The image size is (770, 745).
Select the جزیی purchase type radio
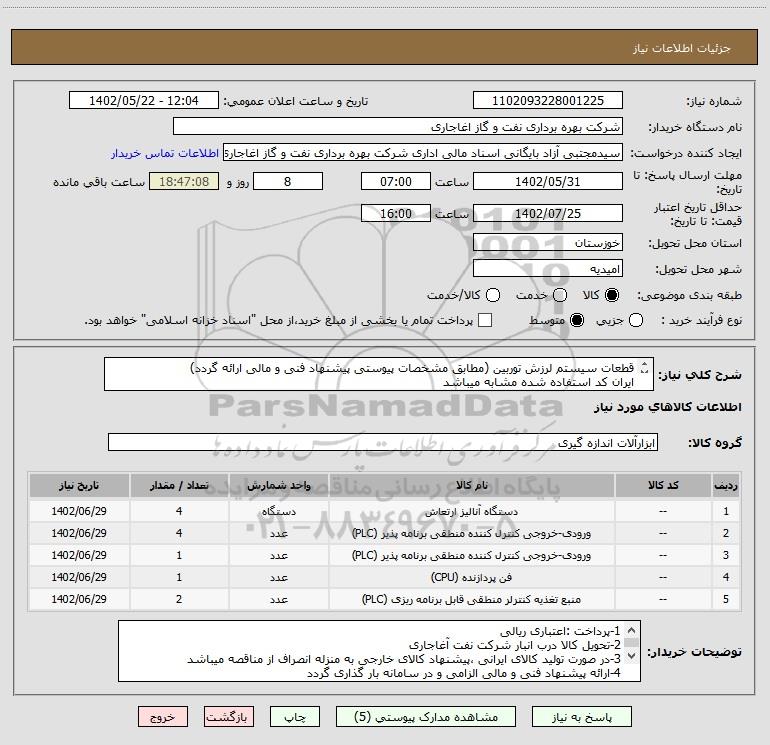[635, 320]
